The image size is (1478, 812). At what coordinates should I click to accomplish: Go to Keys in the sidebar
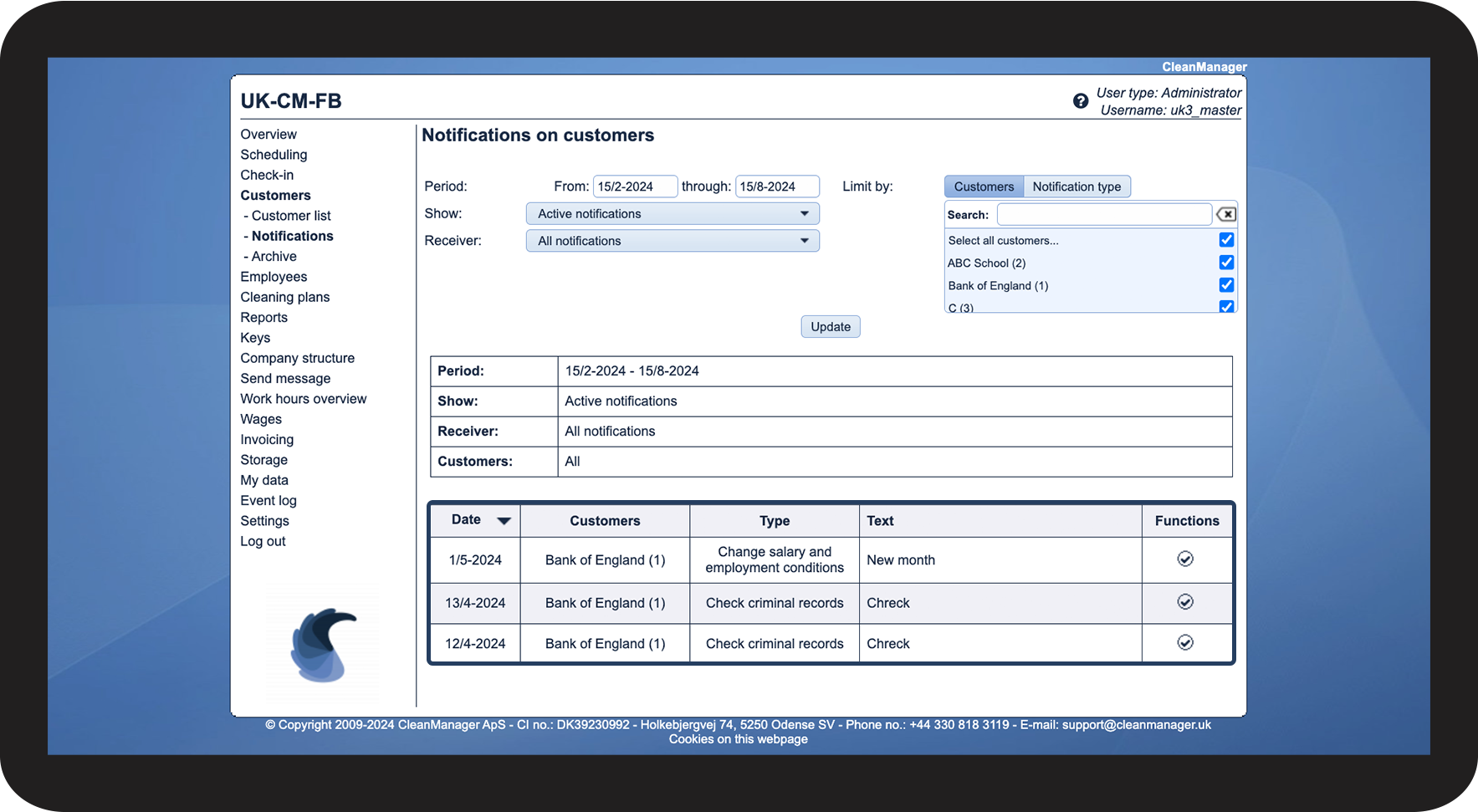click(255, 338)
